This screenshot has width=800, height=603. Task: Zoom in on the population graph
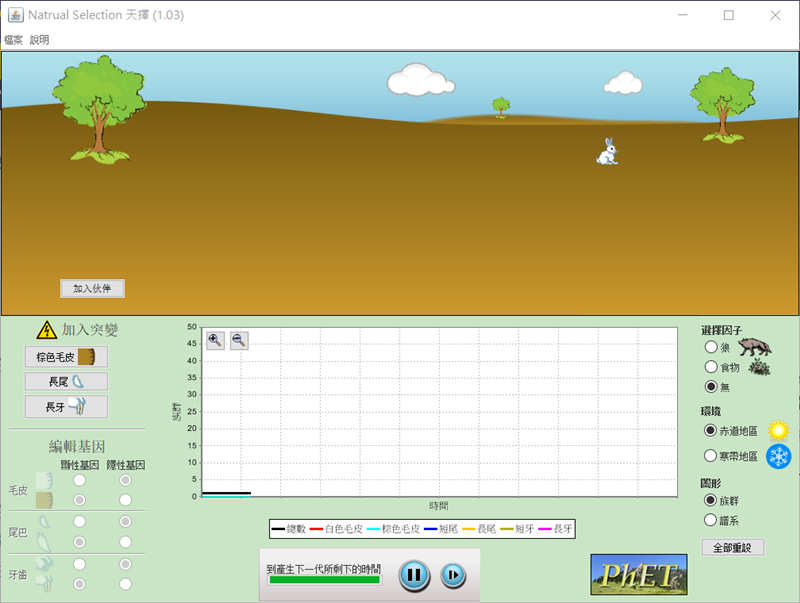[215, 340]
